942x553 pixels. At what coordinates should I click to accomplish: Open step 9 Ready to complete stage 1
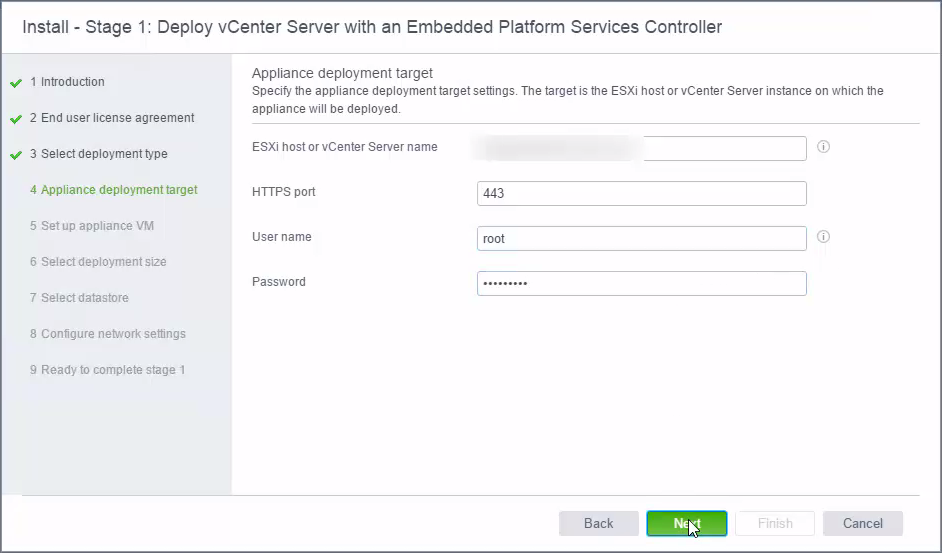(108, 370)
